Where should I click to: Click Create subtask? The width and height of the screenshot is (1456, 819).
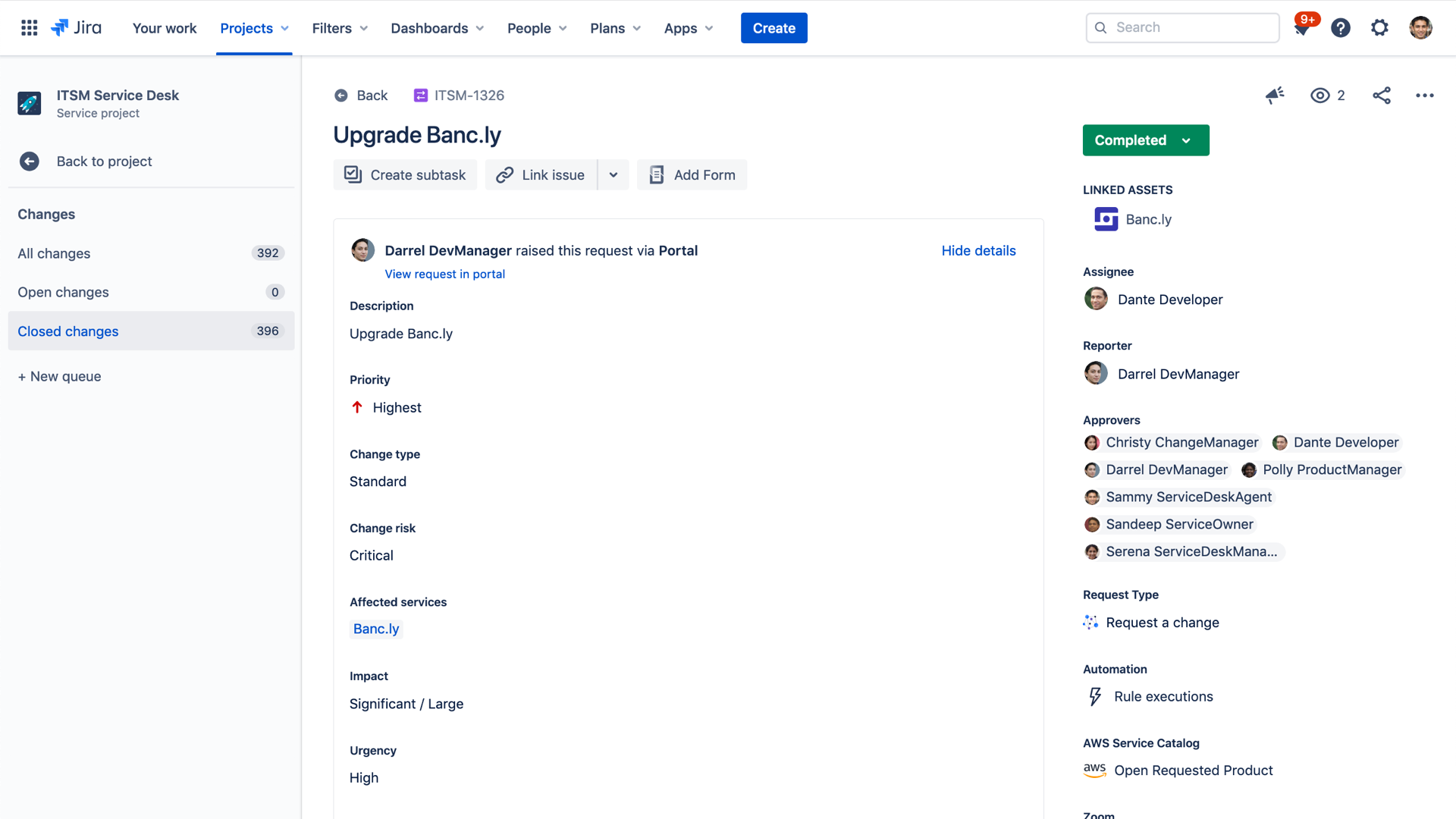coord(405,175)
